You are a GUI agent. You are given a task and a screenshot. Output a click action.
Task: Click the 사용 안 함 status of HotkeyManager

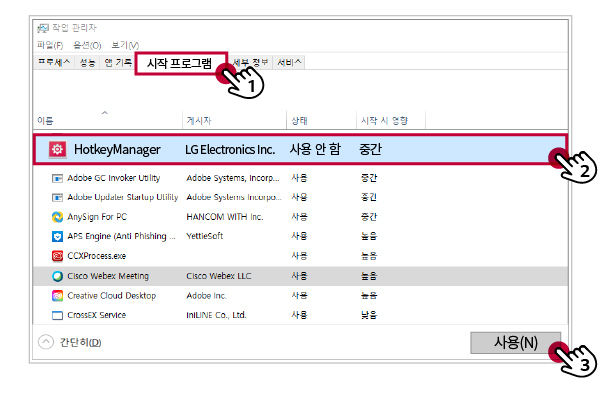(x=315, y=149)
